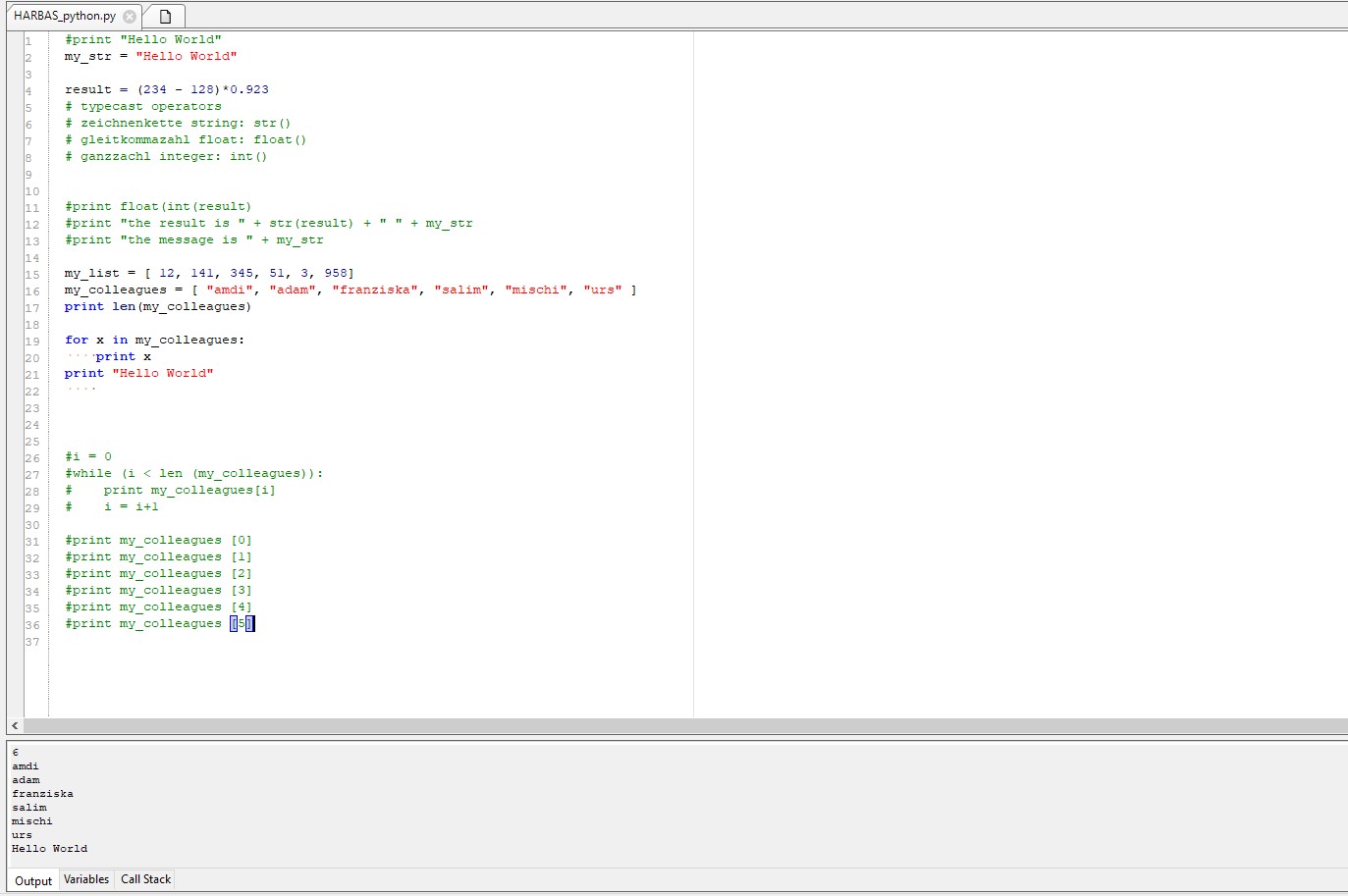Viewport: 1348px width, 896px height.
Task: Click the my_list declaration on line 15
Action: [x=208, y=272]
